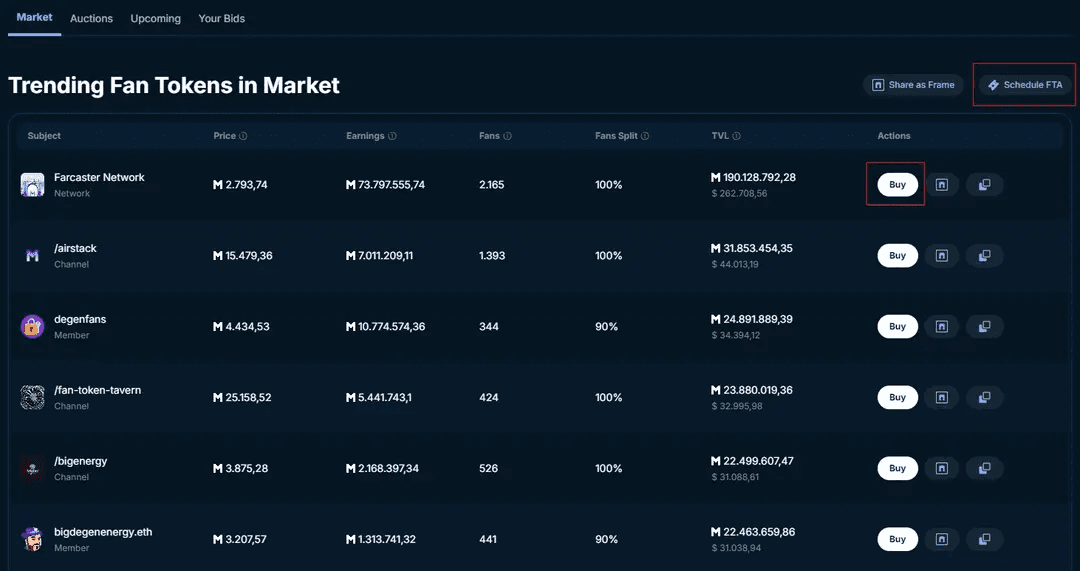Switch to the Market tab

point(34,17)
